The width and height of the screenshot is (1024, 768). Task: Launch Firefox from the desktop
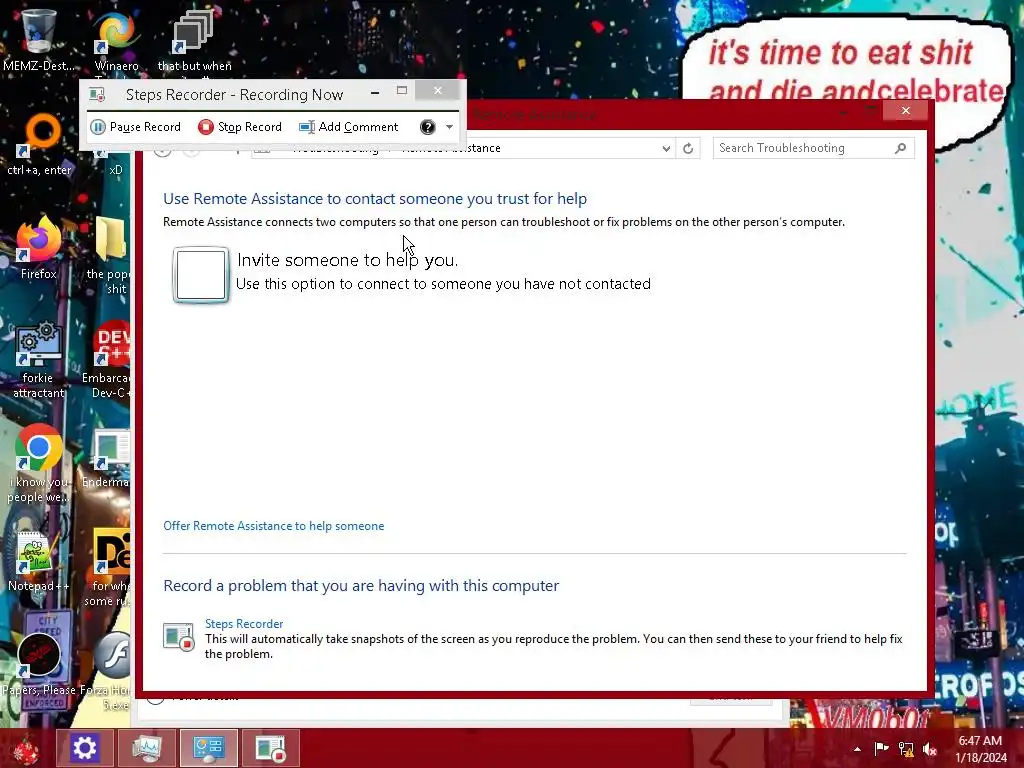[x=39, y=248]
